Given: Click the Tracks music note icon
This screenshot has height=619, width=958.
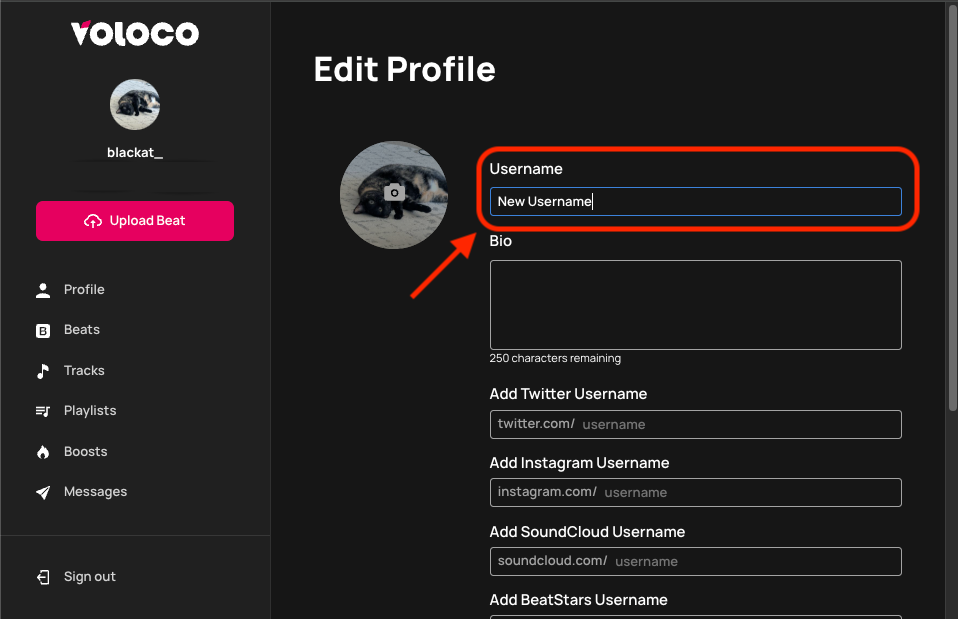Looking at the screenshot, I should pos(43,371).
